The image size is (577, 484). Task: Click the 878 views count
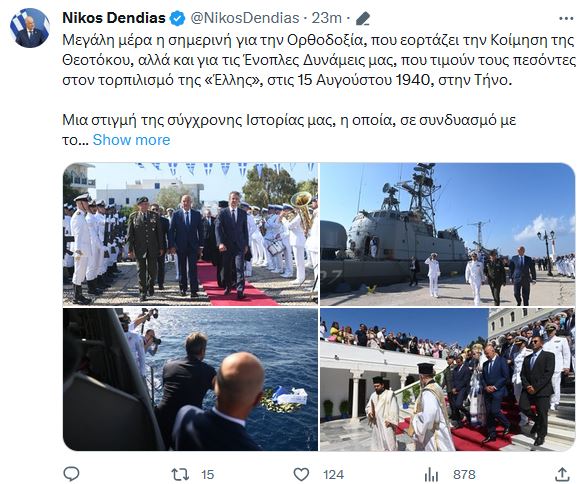tap(464, 474)
